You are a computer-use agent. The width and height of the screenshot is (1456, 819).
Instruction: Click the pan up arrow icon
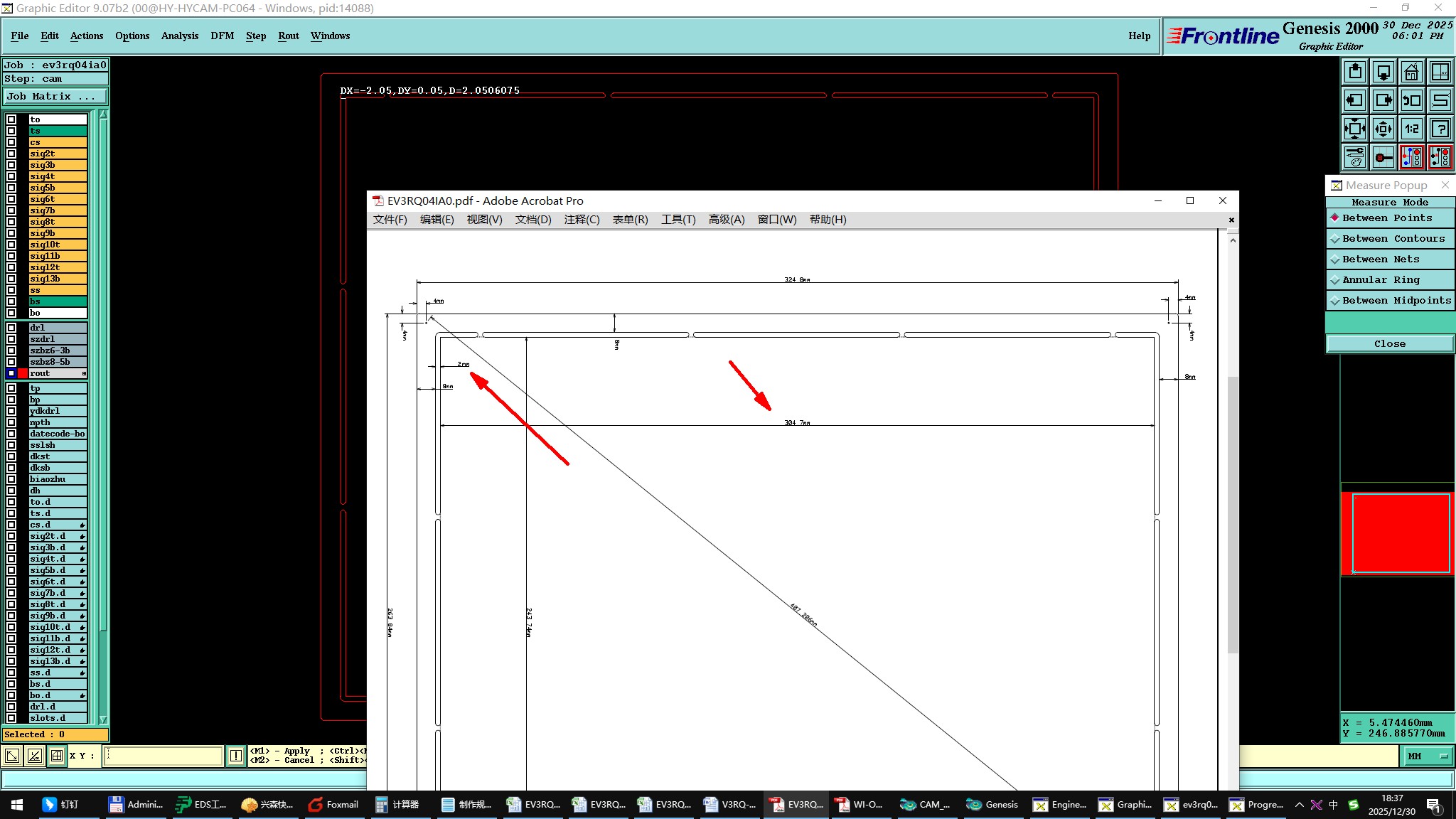pos(1355,72)
